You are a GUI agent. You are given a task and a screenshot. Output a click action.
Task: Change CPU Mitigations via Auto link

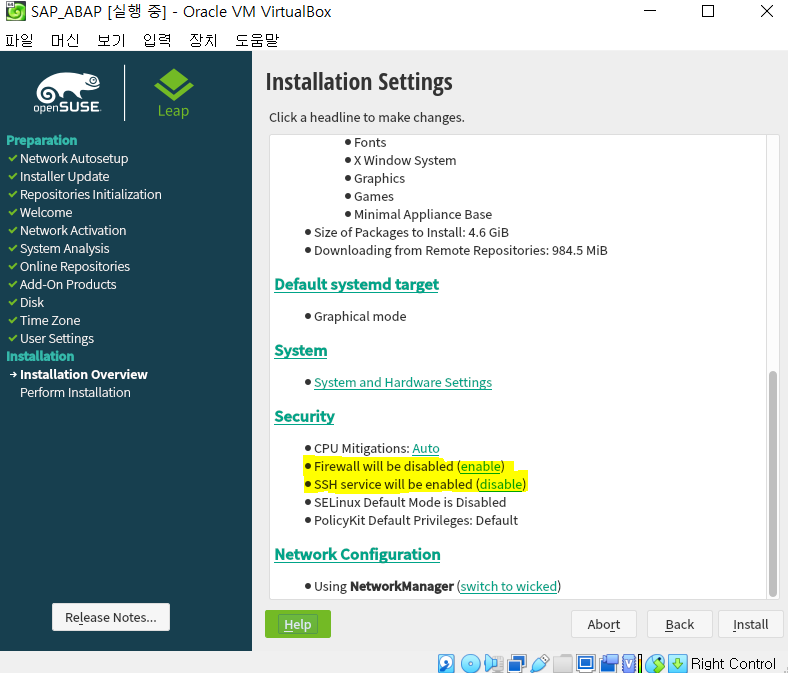pos(426,448)
